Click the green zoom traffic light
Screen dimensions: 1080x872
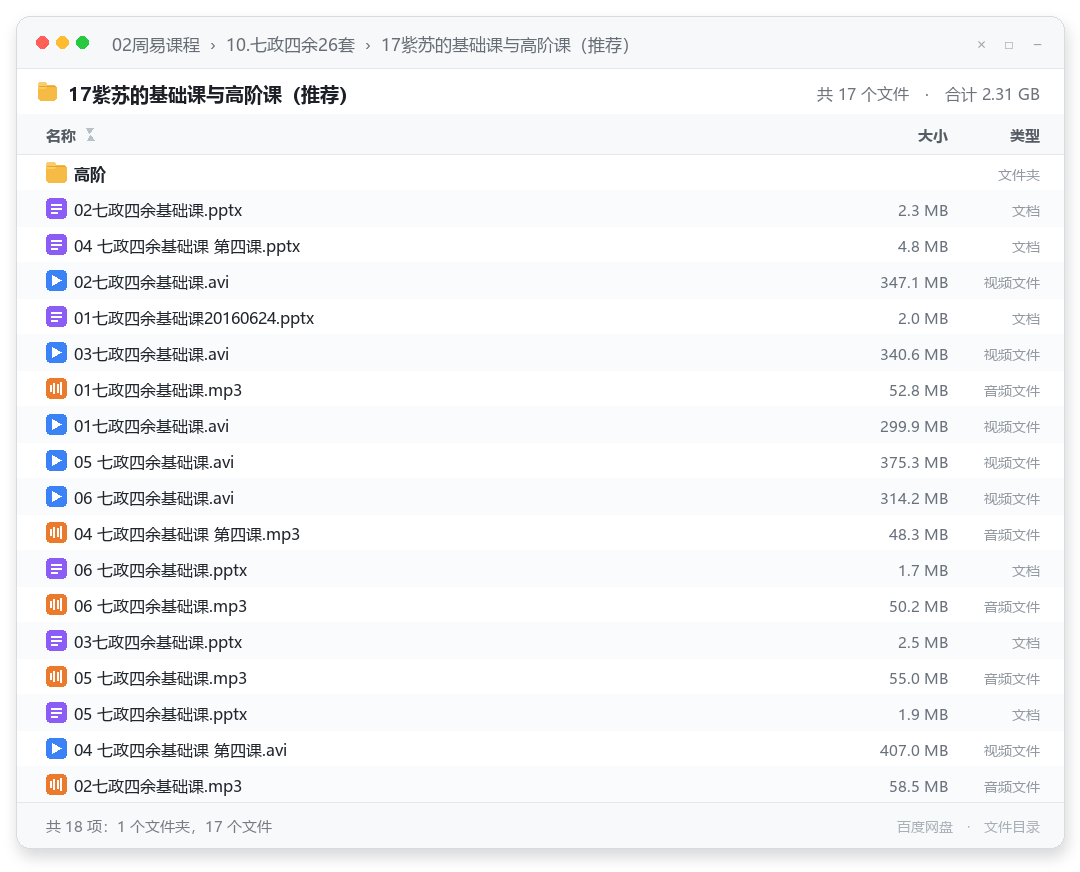(x=83, y=43)
